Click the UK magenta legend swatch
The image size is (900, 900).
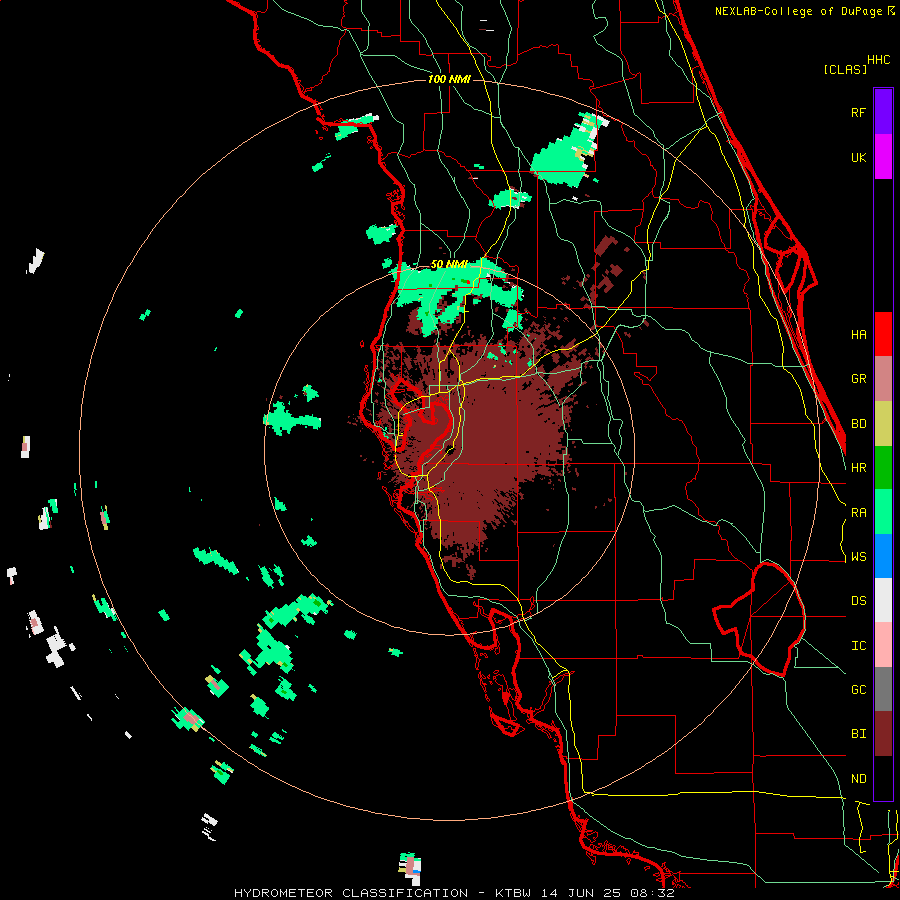click(883, 157)
